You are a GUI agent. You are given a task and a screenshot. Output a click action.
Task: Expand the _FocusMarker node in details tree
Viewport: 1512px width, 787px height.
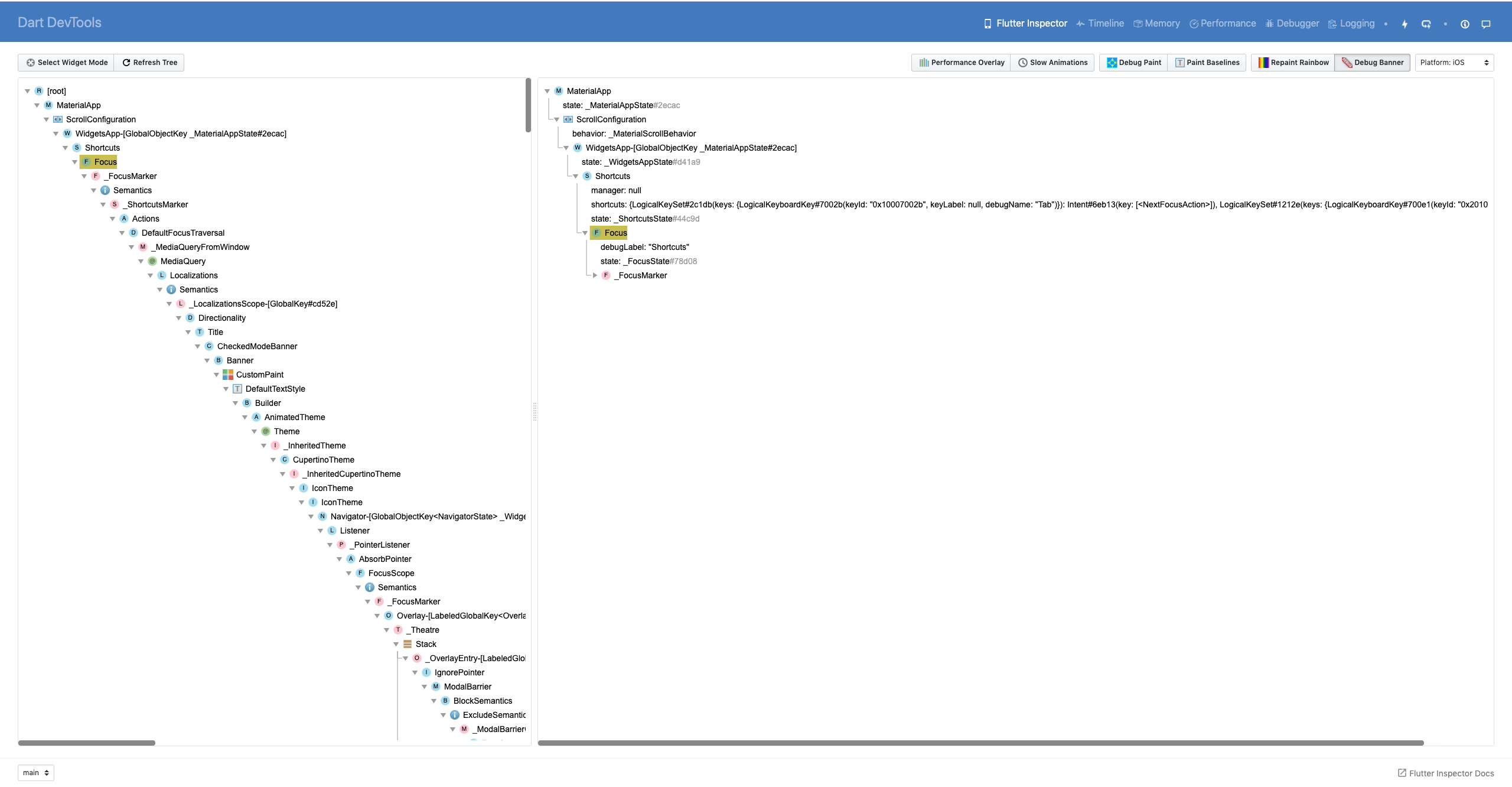pyautogui.click(x=595, y=275)
